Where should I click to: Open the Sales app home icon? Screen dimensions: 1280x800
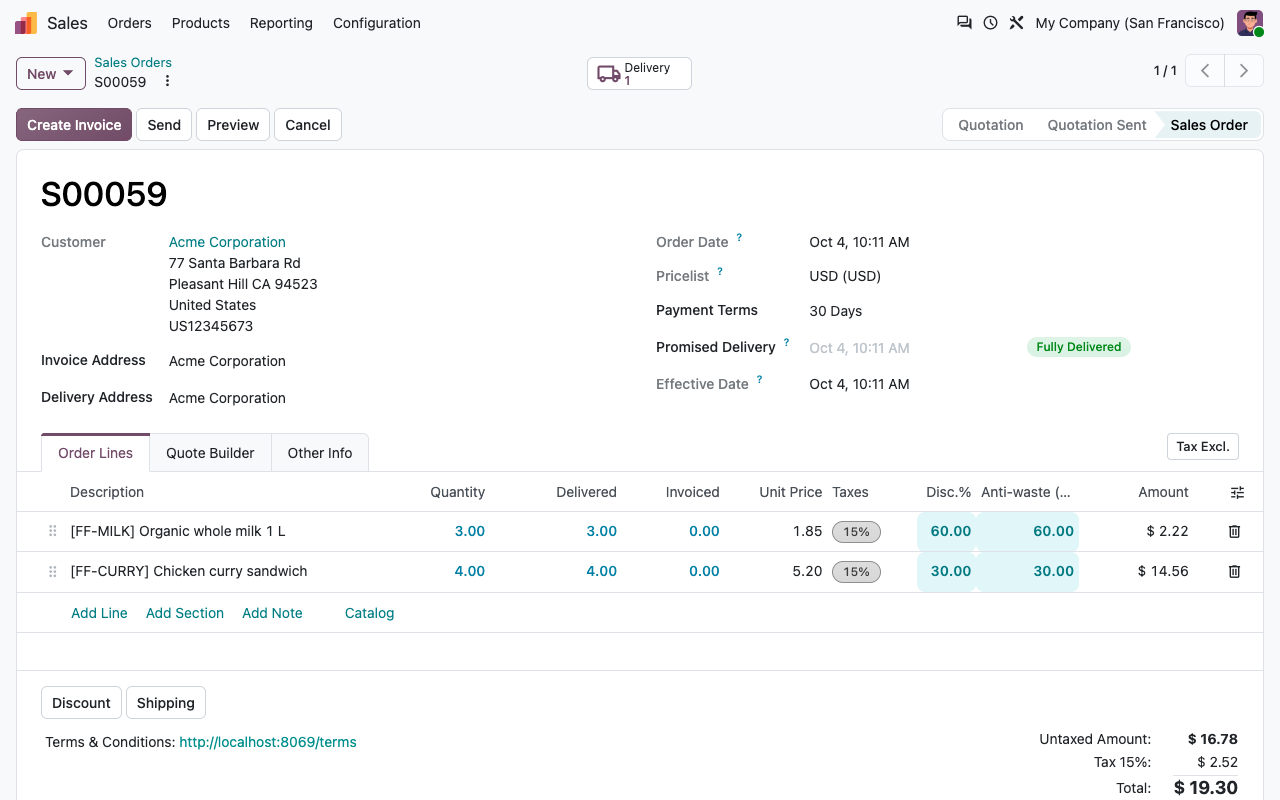coord(26,23)
